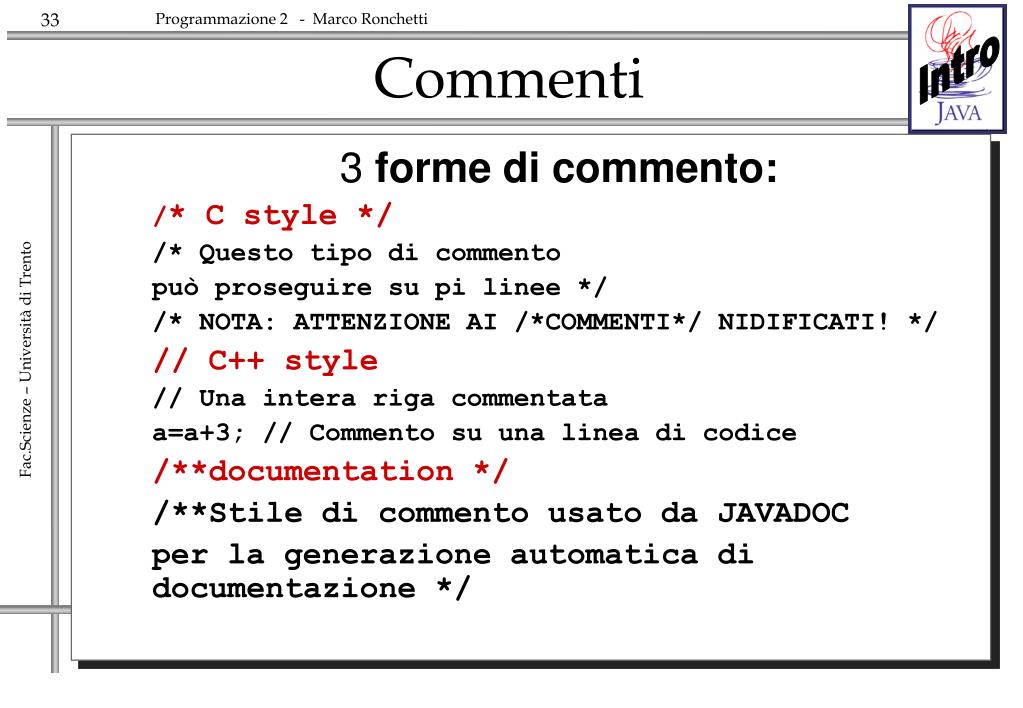Click the code line 'a=a+3; // Commento su una linea'
Image resolution: width=1023 pixels, height=708 pixels.
[474, 433]
